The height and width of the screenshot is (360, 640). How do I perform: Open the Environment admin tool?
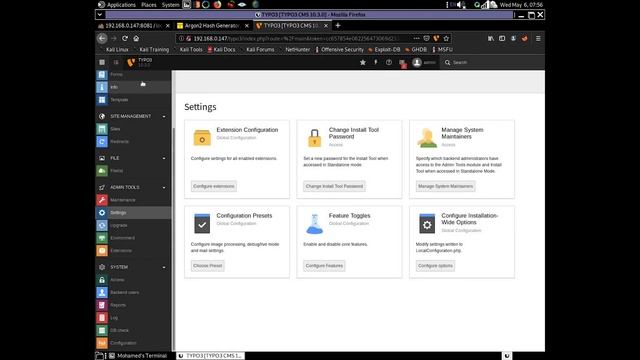pos(133,238)
